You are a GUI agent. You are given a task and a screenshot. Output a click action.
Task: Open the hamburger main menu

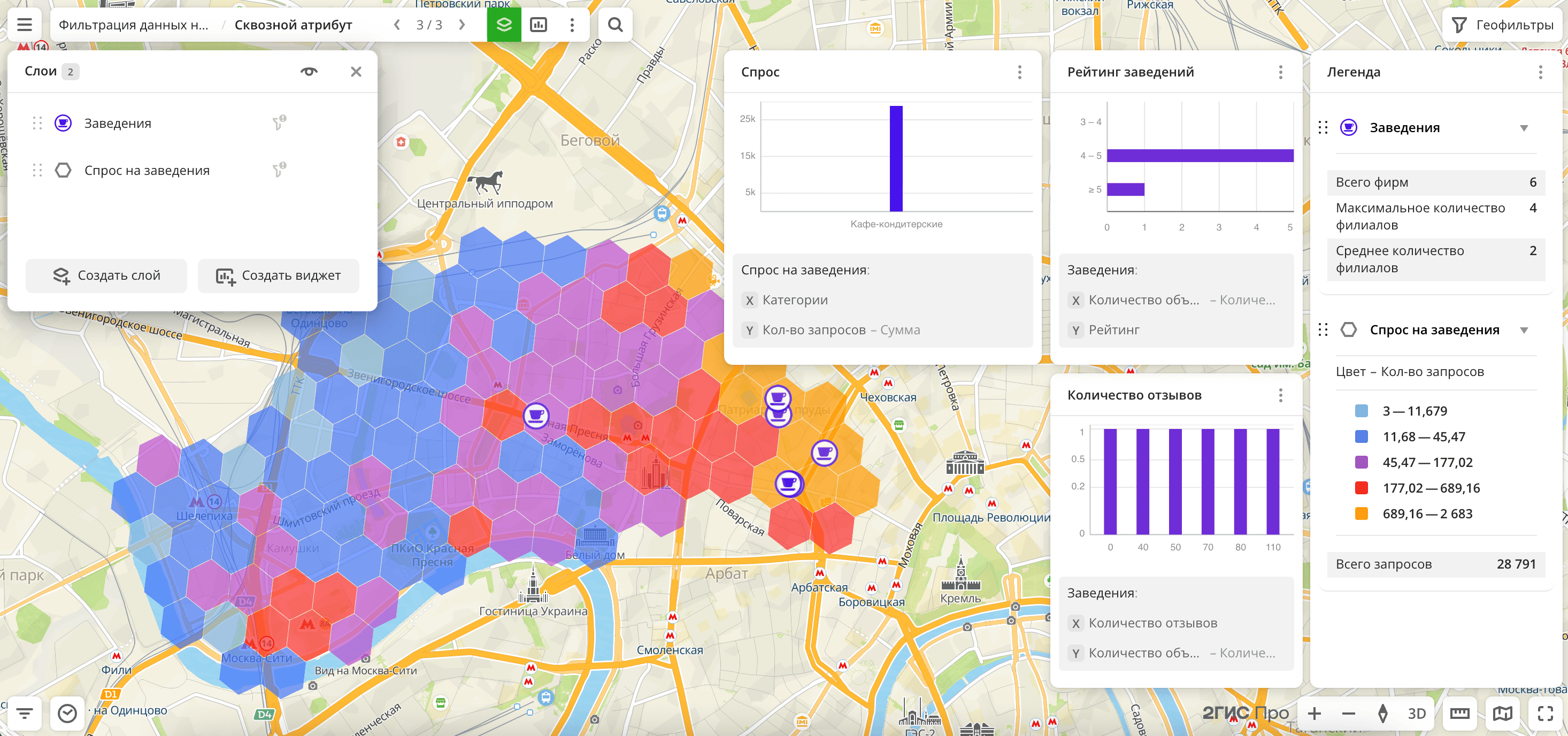(25, 25)
